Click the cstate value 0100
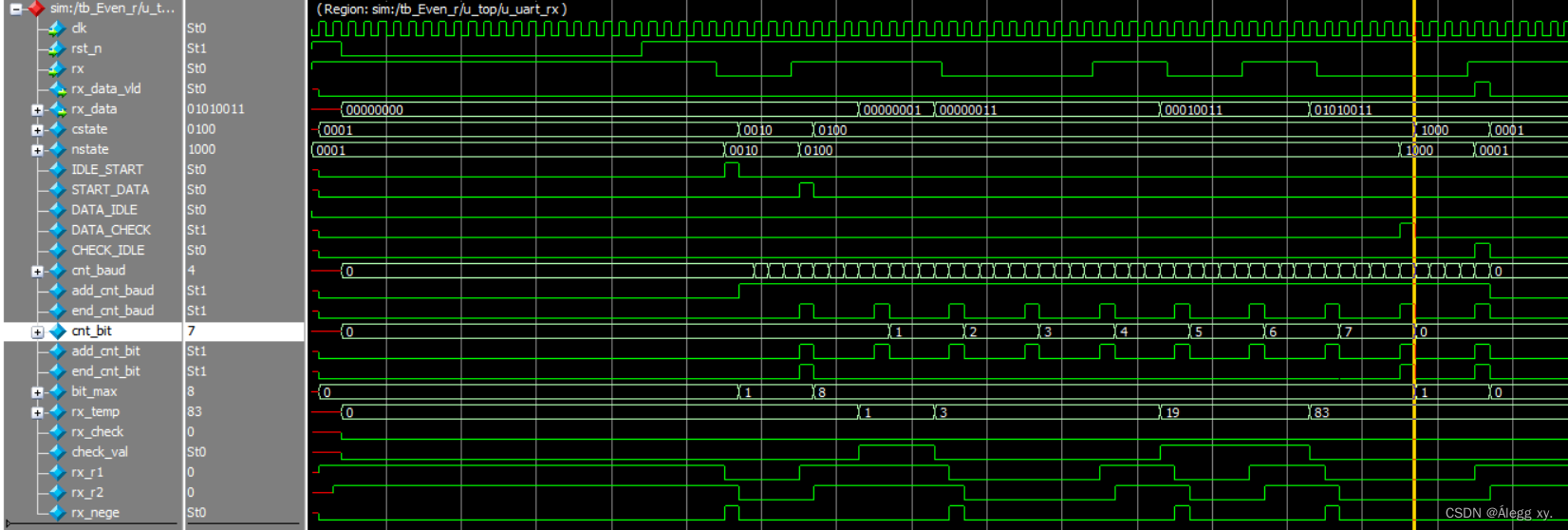The width and height of the screenshot is (1568, 530). coord(201,129)
